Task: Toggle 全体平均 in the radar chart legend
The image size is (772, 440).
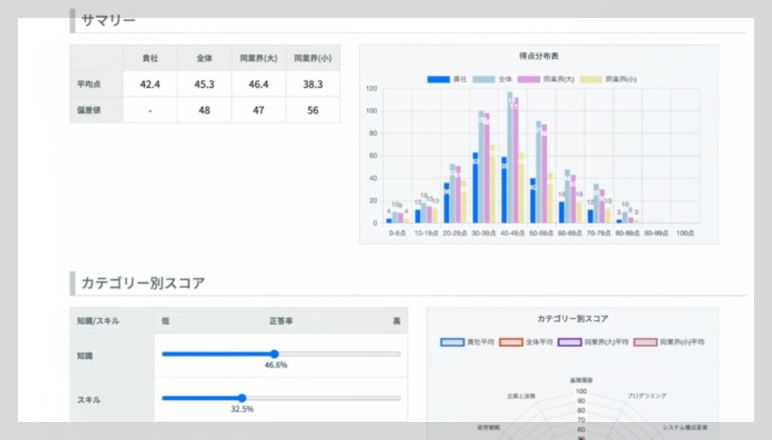Action: pyautogui.click(x=522, y=342)
